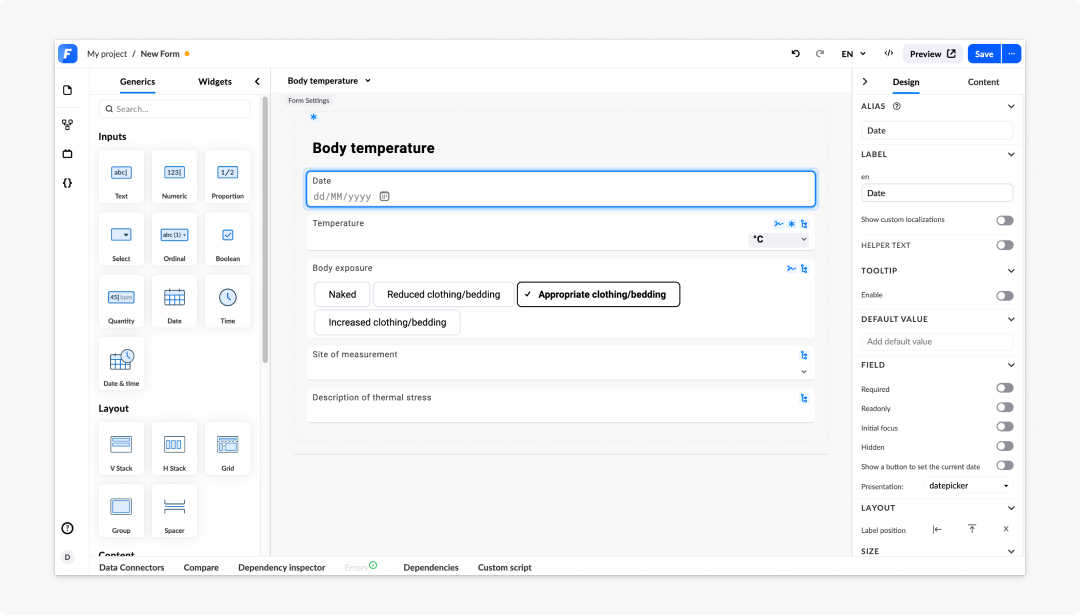Viewport: 1080px width, 615px height.
Task: Select the Quantity input widget
Action: coord(121,301)
